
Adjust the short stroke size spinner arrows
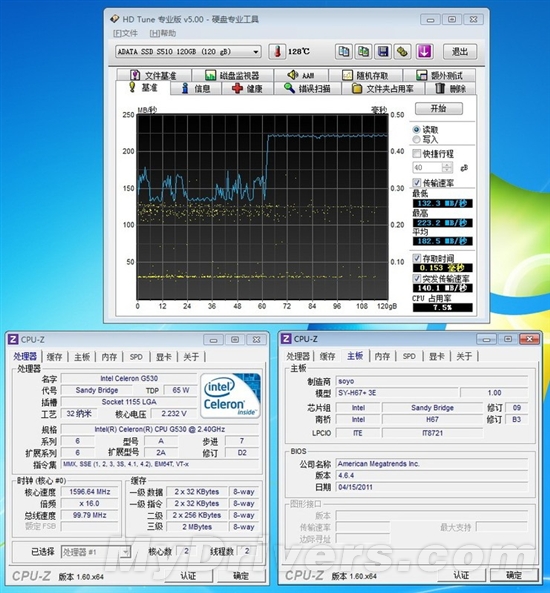[x=447, y=167]
